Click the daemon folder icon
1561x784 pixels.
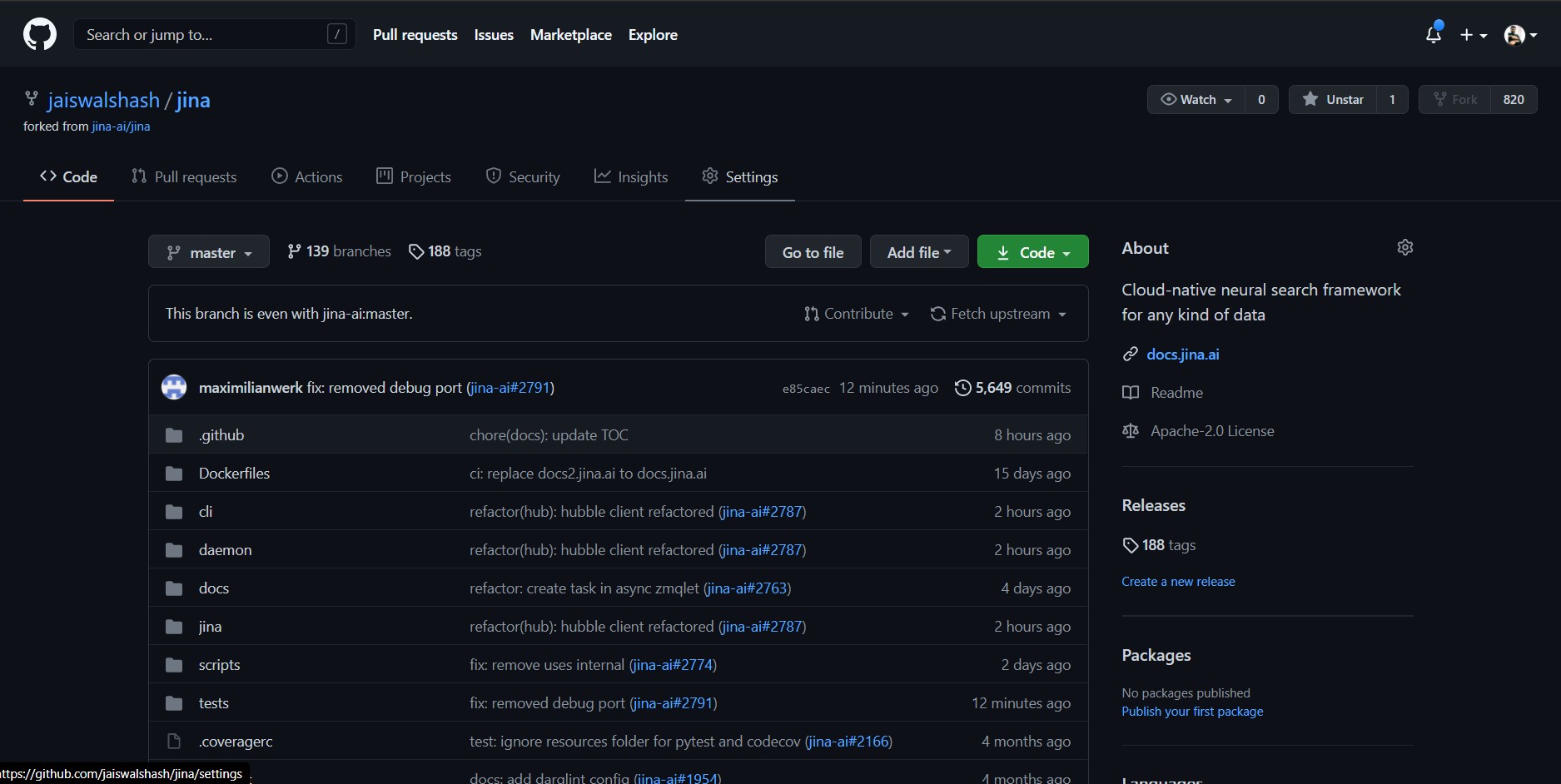coord(174,550)
